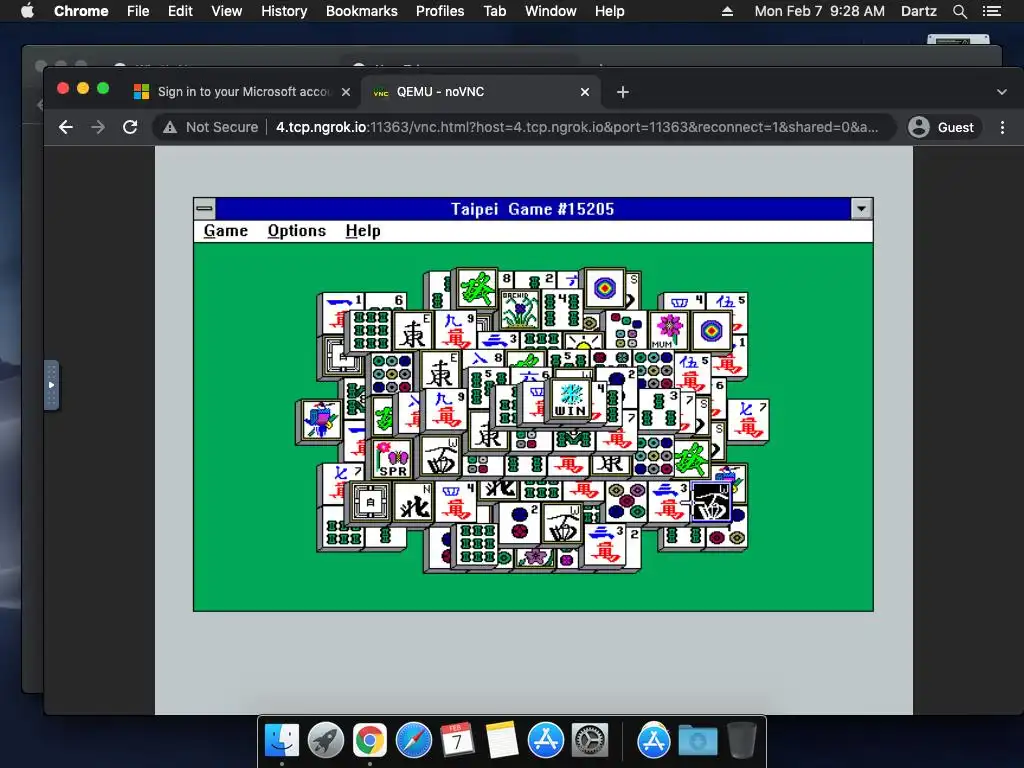Select West tile next to SPR tile
The height and width of the screenshot is (768, 1024).
pyautogui.click(x=441, y=458)
